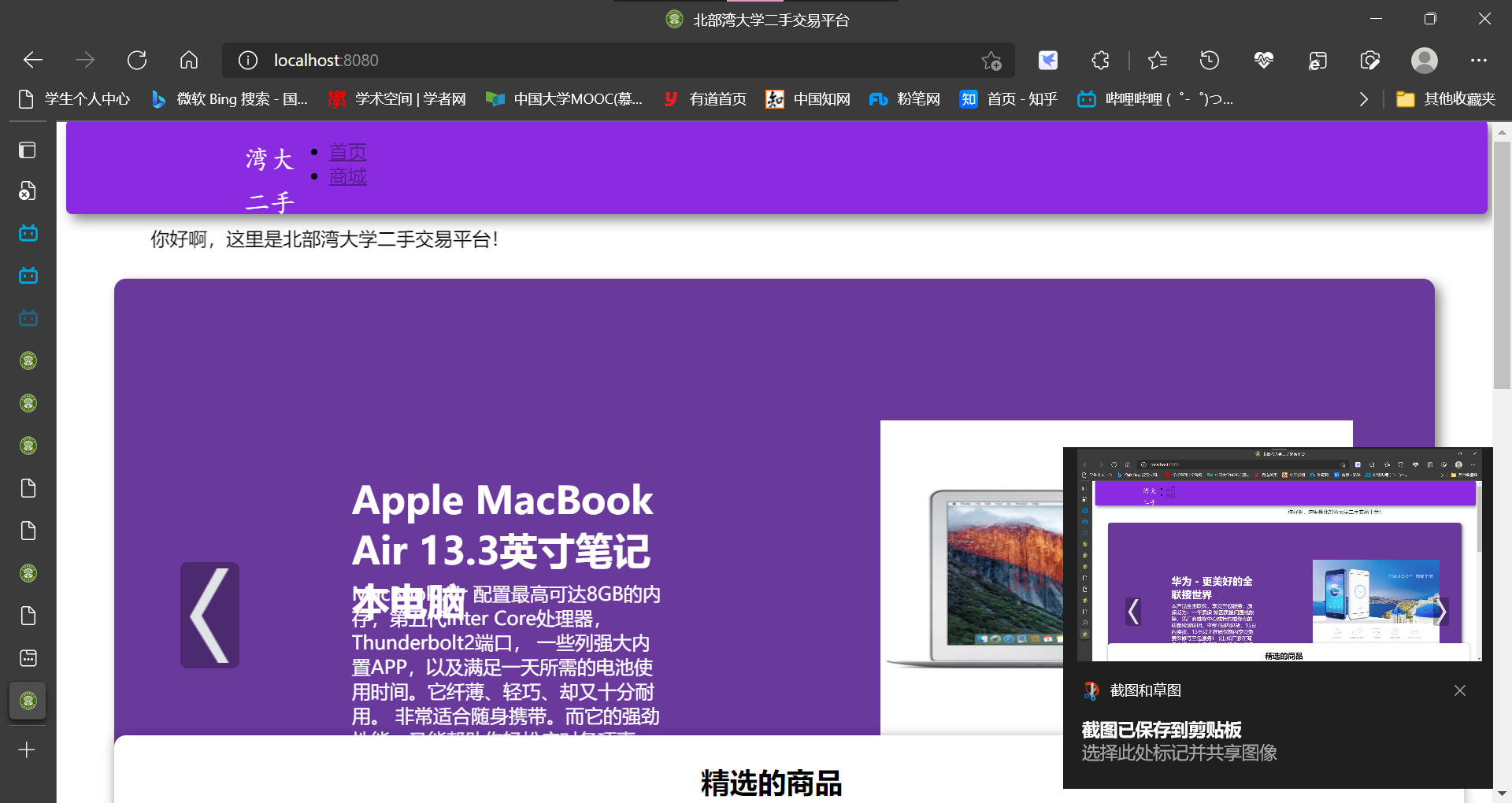Click the browser forward arrow
The height and width of the screenshot is (803, 1512).
click(85, 60)
